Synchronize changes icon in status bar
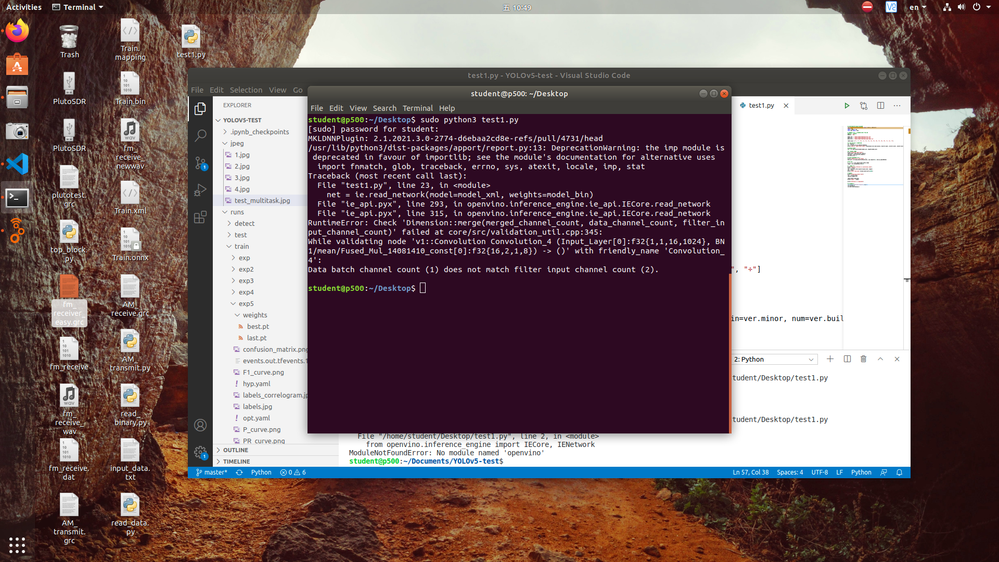The image size is (999, 562). pos(240,473)
